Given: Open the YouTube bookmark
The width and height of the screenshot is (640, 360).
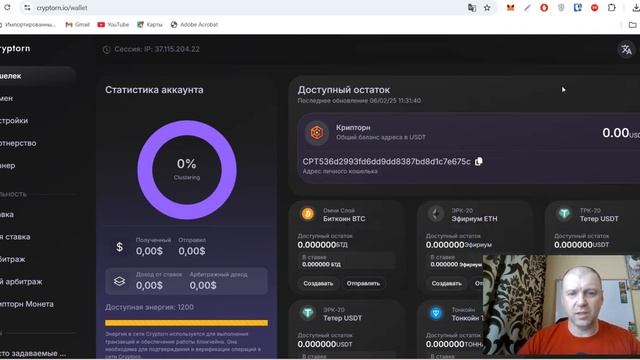Looking at the screenshot, I should pos(113,24).
